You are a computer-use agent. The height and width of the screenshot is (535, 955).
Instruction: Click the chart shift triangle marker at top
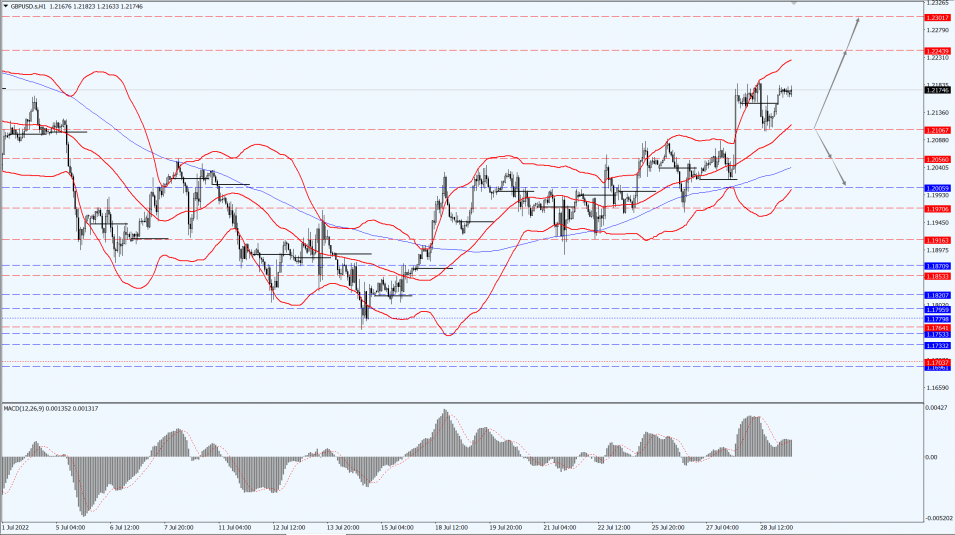pyautogui.click(x=794, y=3)
